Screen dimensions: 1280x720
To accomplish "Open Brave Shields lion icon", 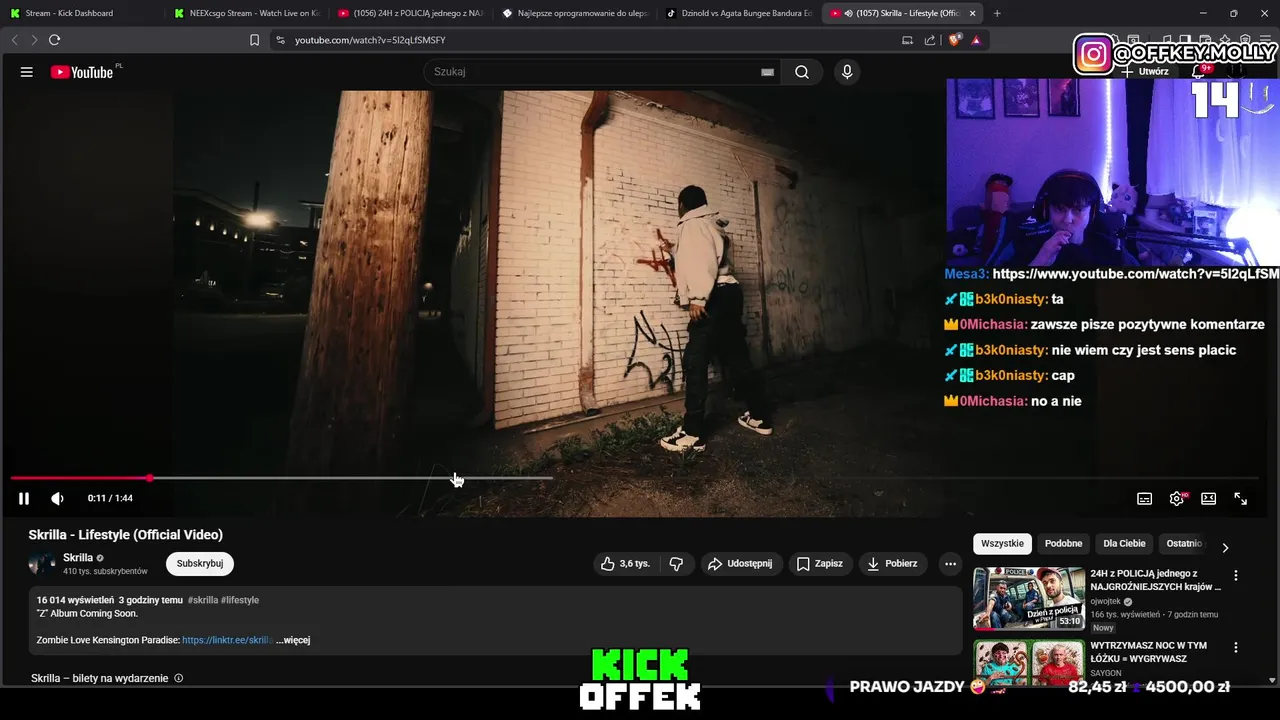I will pyautogui.click(x=954, y=40).
